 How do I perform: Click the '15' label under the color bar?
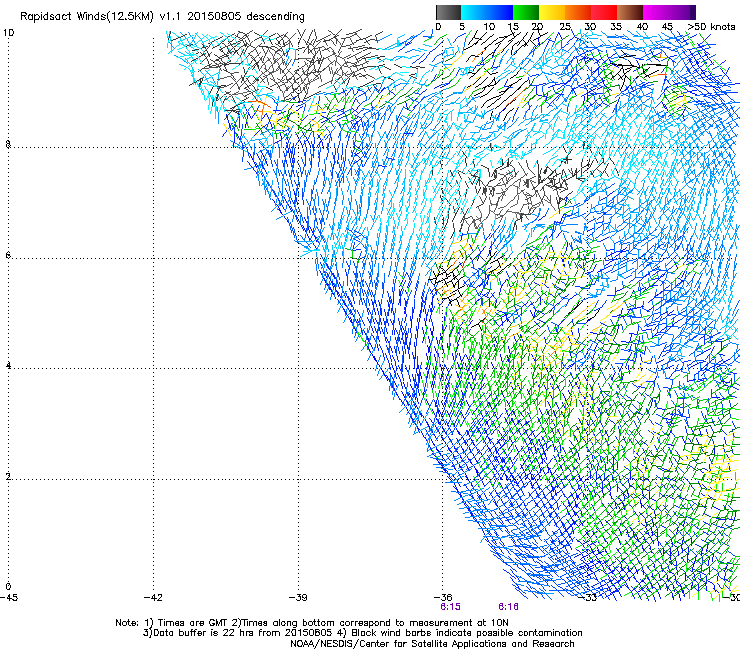click(513, 27)
